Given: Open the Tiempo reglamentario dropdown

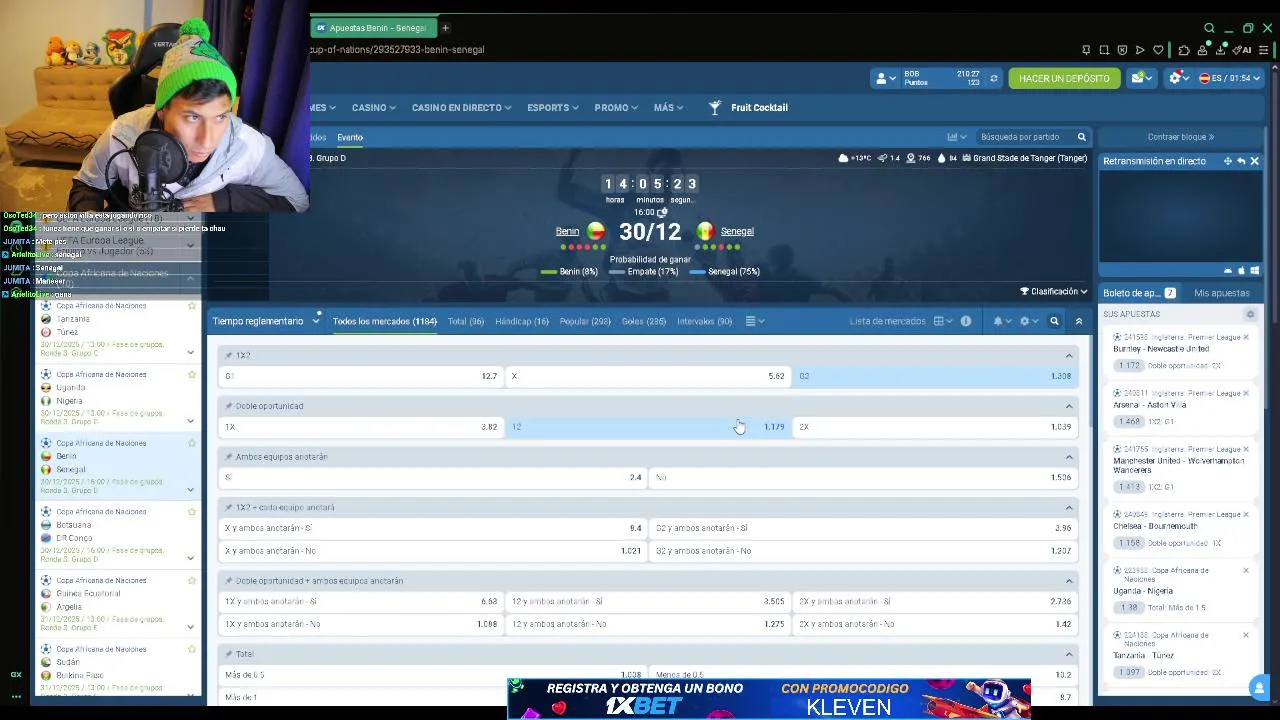Looking at the screenshot, I should click(266, 321).
